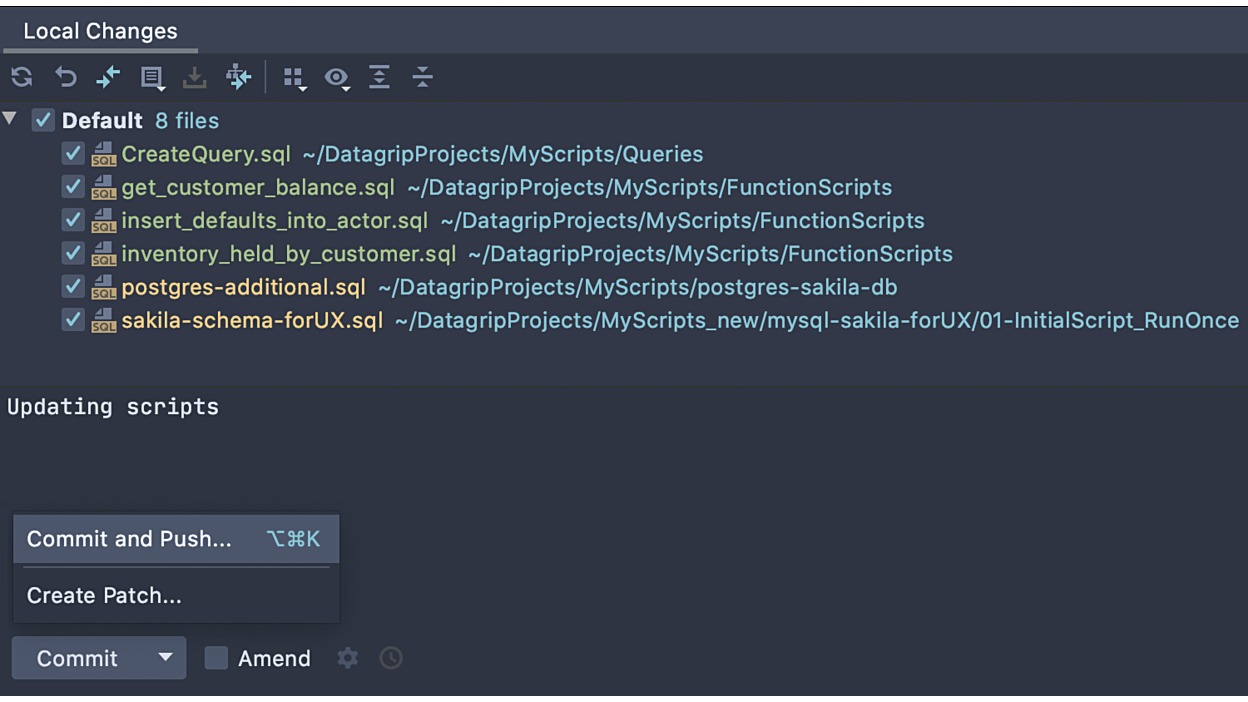The image size is (1248, 702).
Task: Click the Rollback changes icon
Action: pyautogui.click(x=66, y=77)
